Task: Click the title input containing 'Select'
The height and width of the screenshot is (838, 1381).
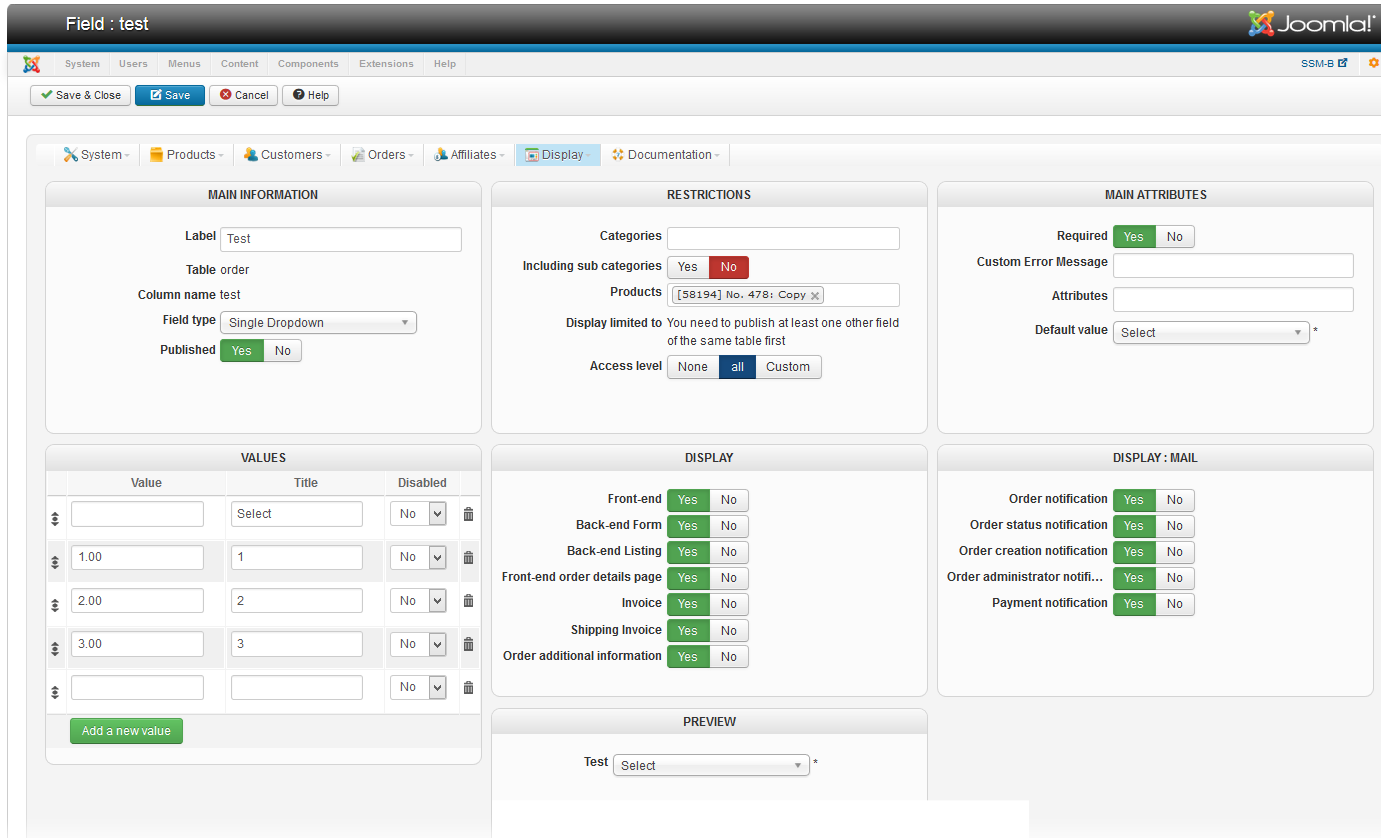Action: pyautogui.click(x=297, y=514)
